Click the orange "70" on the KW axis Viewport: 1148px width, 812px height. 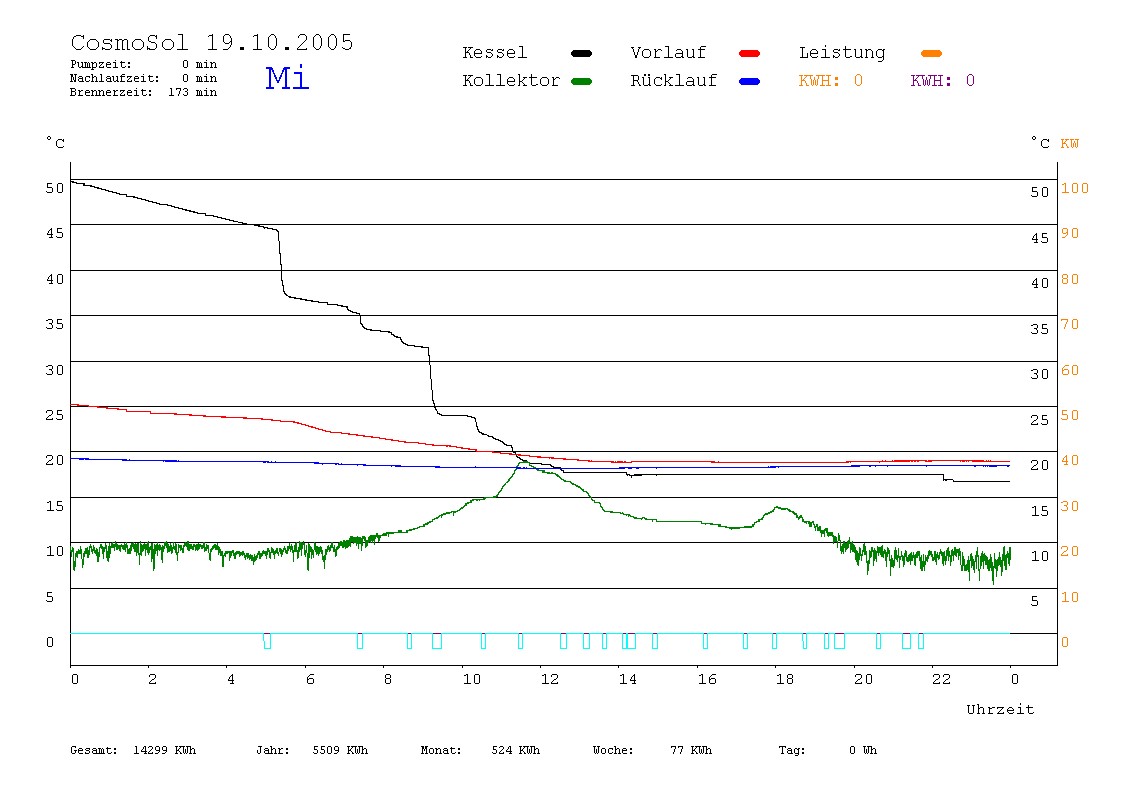click(1070, 324)
